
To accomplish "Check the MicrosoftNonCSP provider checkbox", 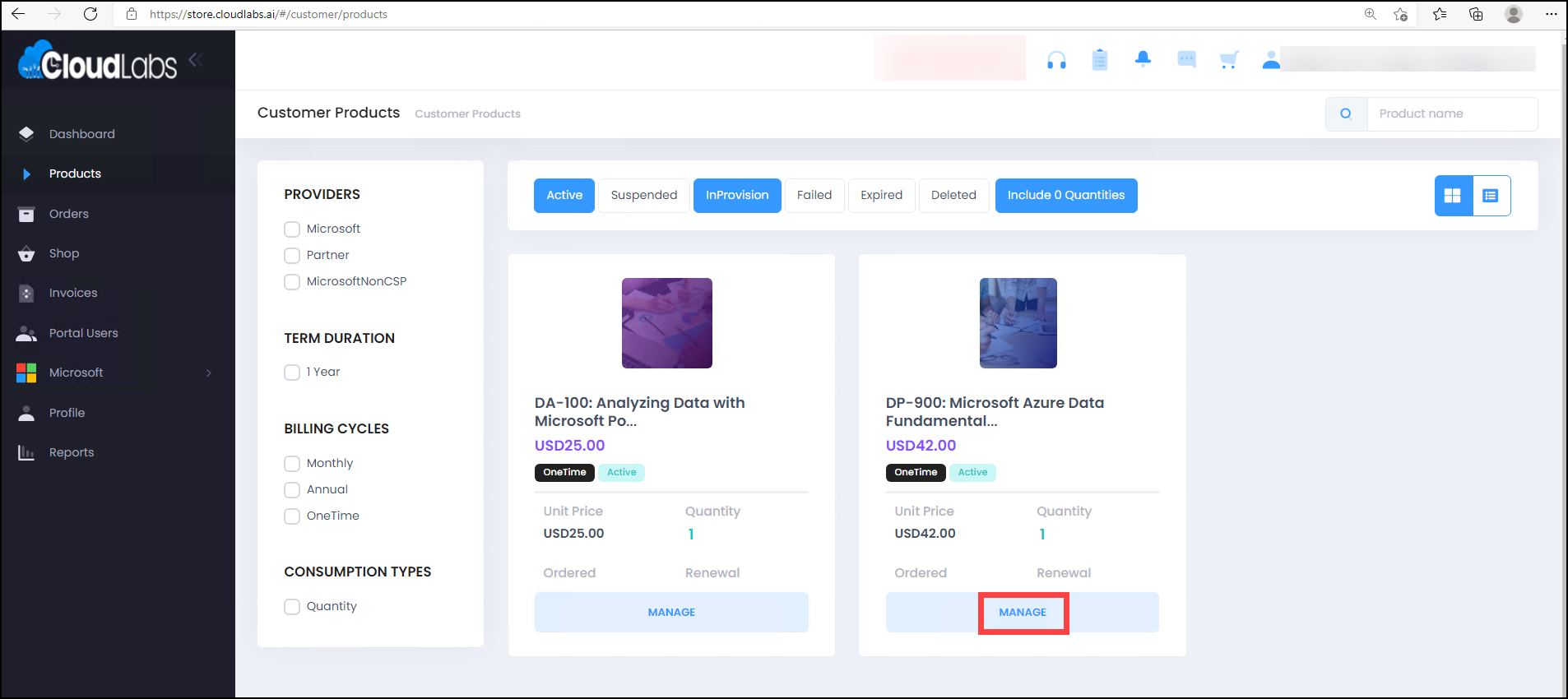I will click(x=292, y=282).
